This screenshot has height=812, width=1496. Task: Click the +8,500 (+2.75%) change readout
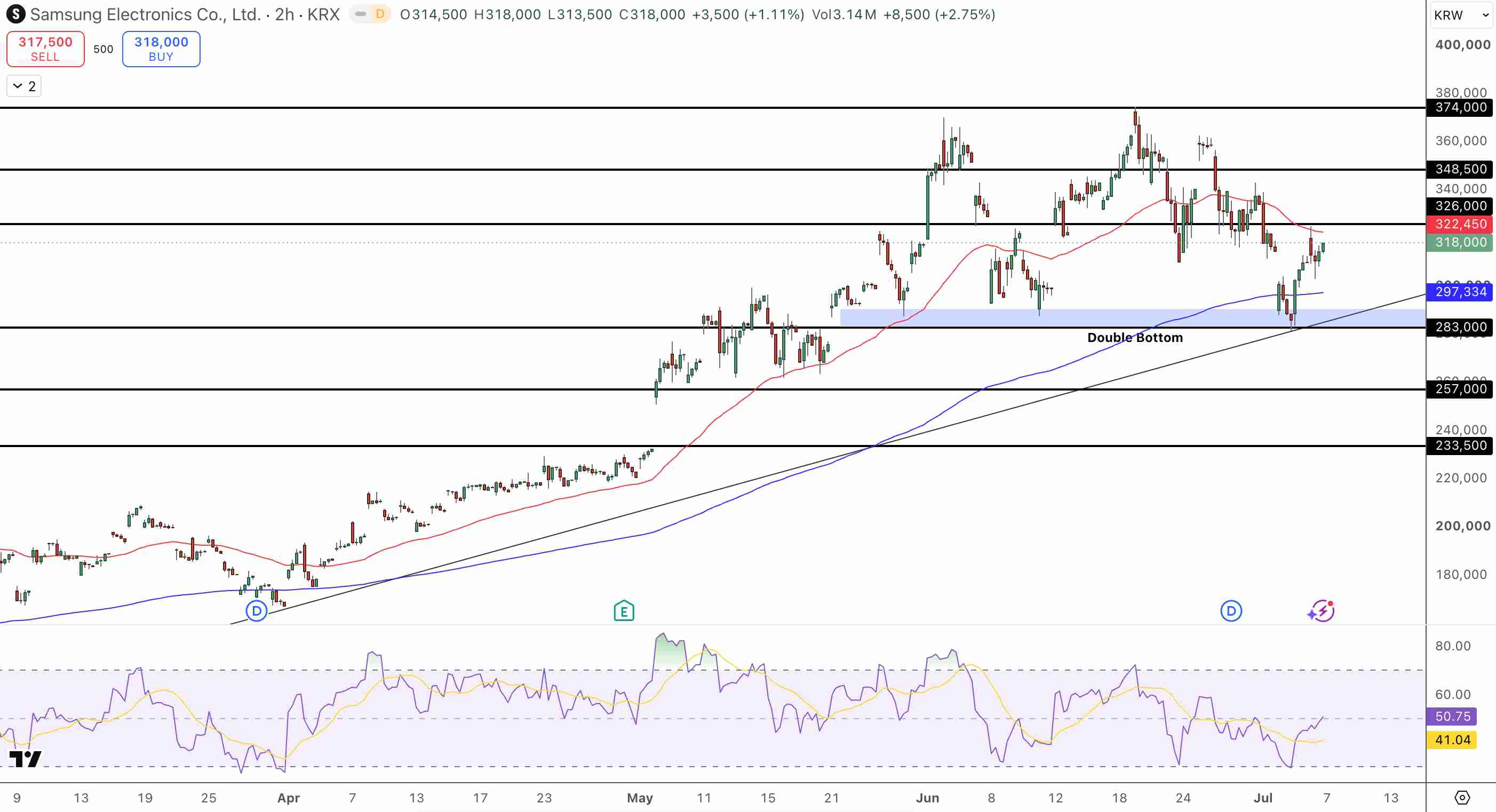click(x=939, y=14)
